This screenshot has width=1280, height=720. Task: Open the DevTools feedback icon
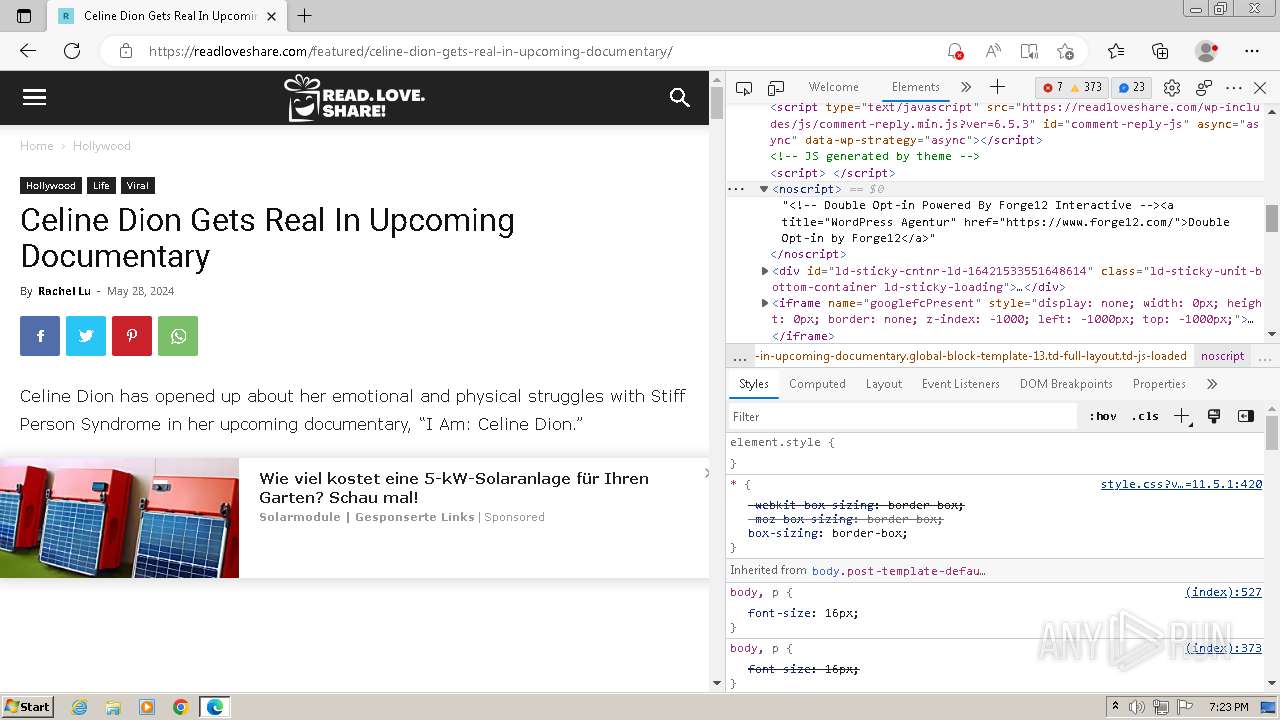click(x=1204, y=88)
